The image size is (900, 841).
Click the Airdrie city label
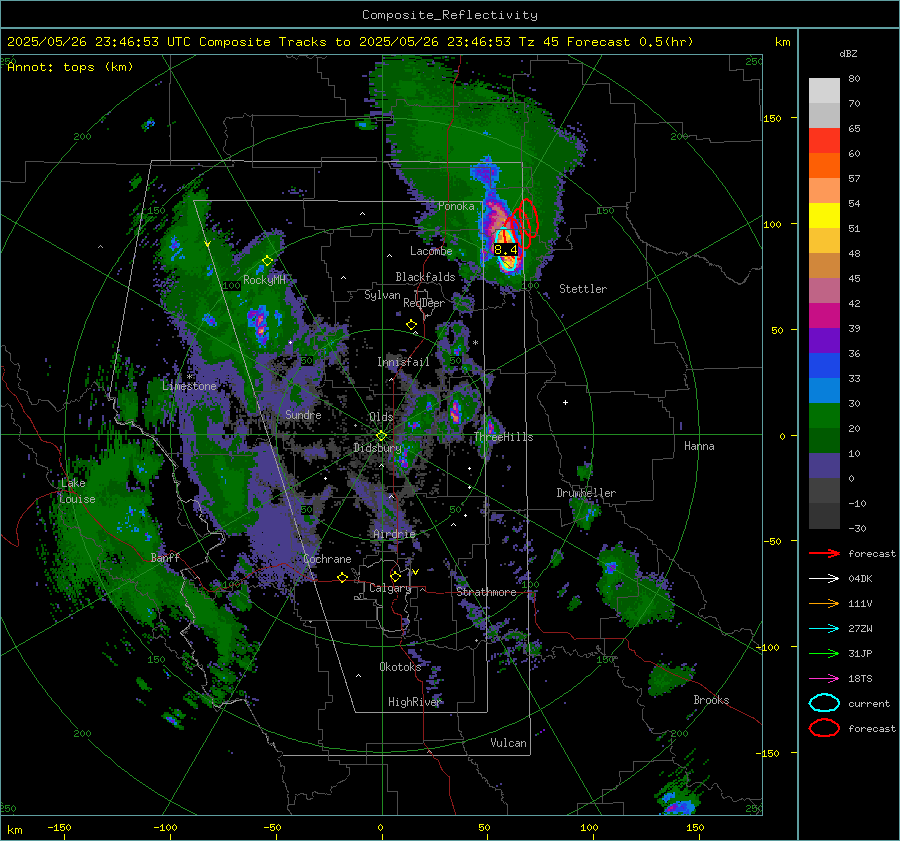pyautogui.click(x=394, y=534)
